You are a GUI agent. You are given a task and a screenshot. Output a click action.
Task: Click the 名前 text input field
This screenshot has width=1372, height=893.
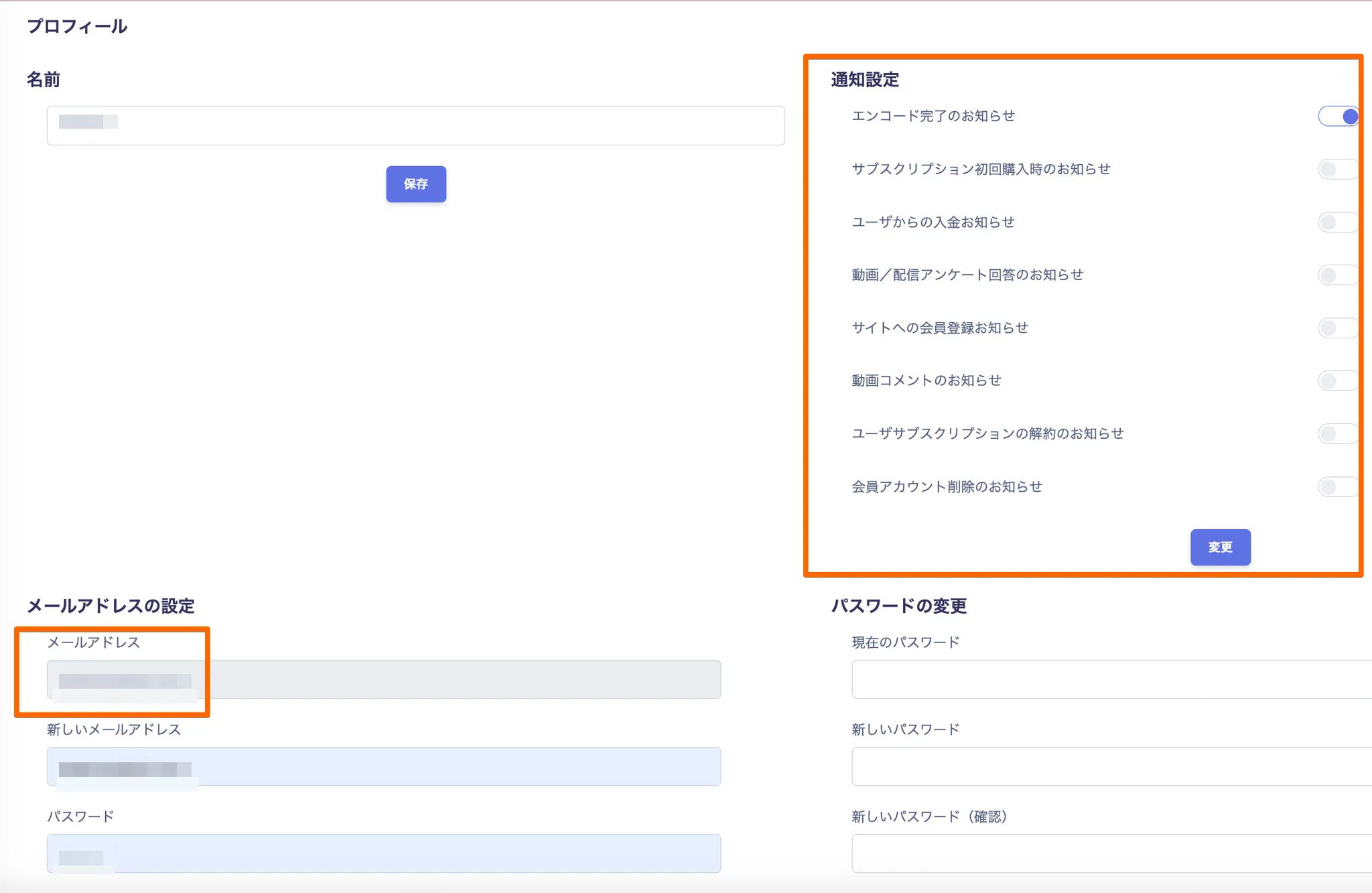415,125
